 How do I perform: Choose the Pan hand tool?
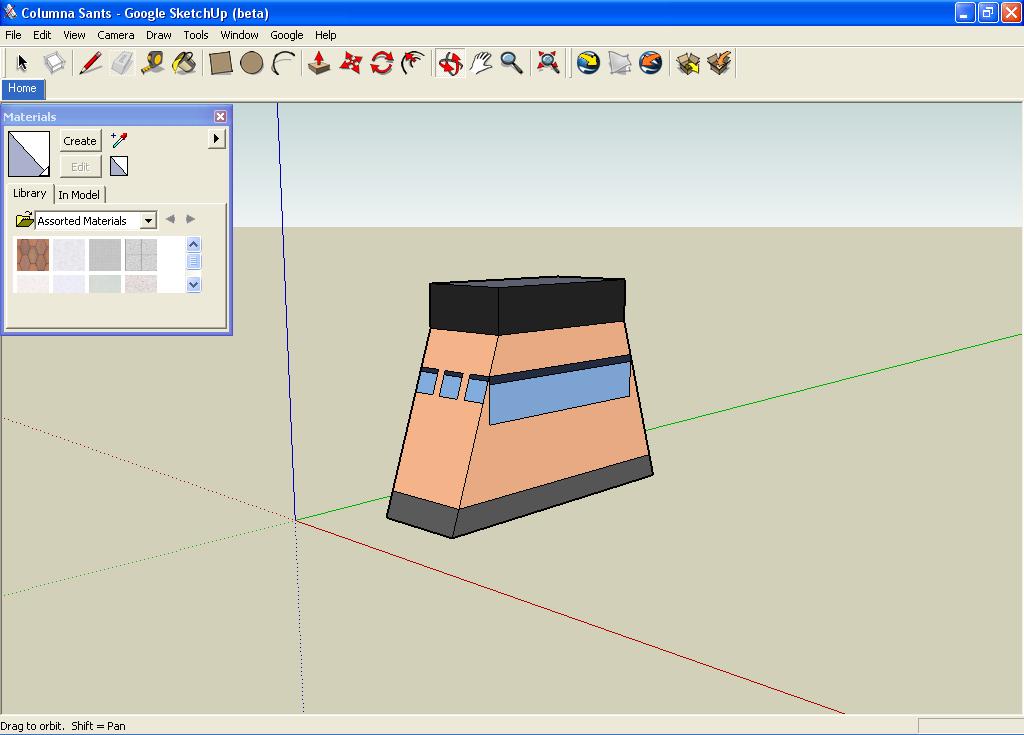481,63
